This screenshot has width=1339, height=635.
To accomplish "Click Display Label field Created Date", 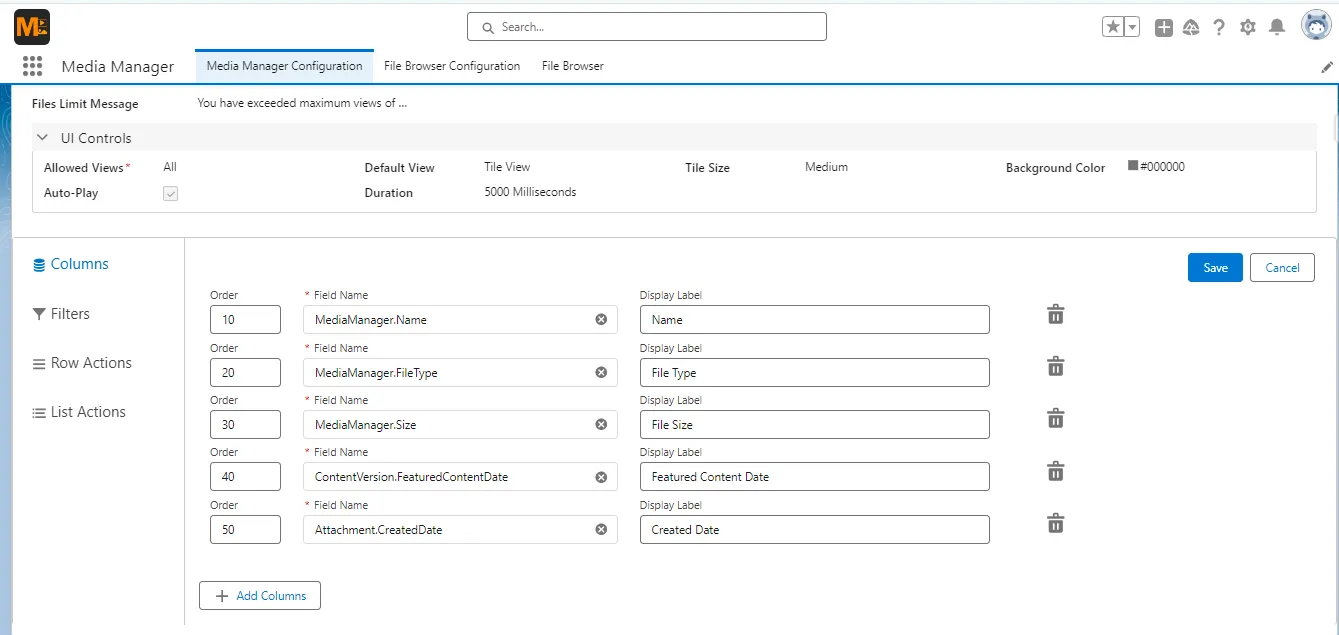I will [x=815, y=529].
